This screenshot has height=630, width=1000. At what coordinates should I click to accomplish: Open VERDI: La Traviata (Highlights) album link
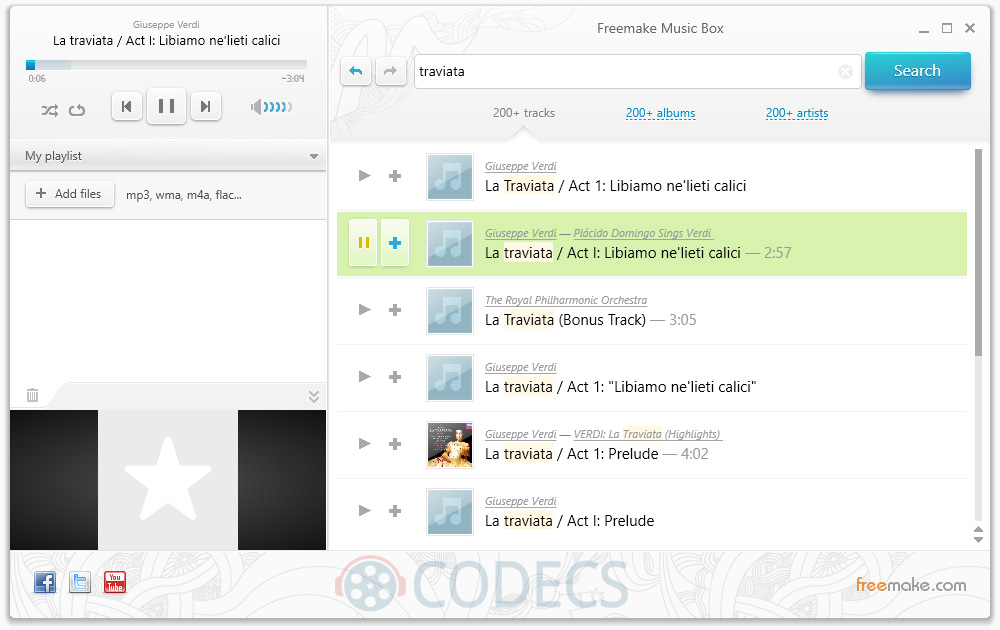click(x=647, y=434)
